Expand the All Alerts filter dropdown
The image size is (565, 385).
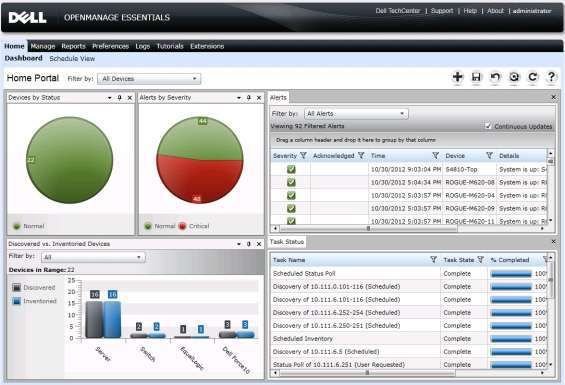coord(356,114)
